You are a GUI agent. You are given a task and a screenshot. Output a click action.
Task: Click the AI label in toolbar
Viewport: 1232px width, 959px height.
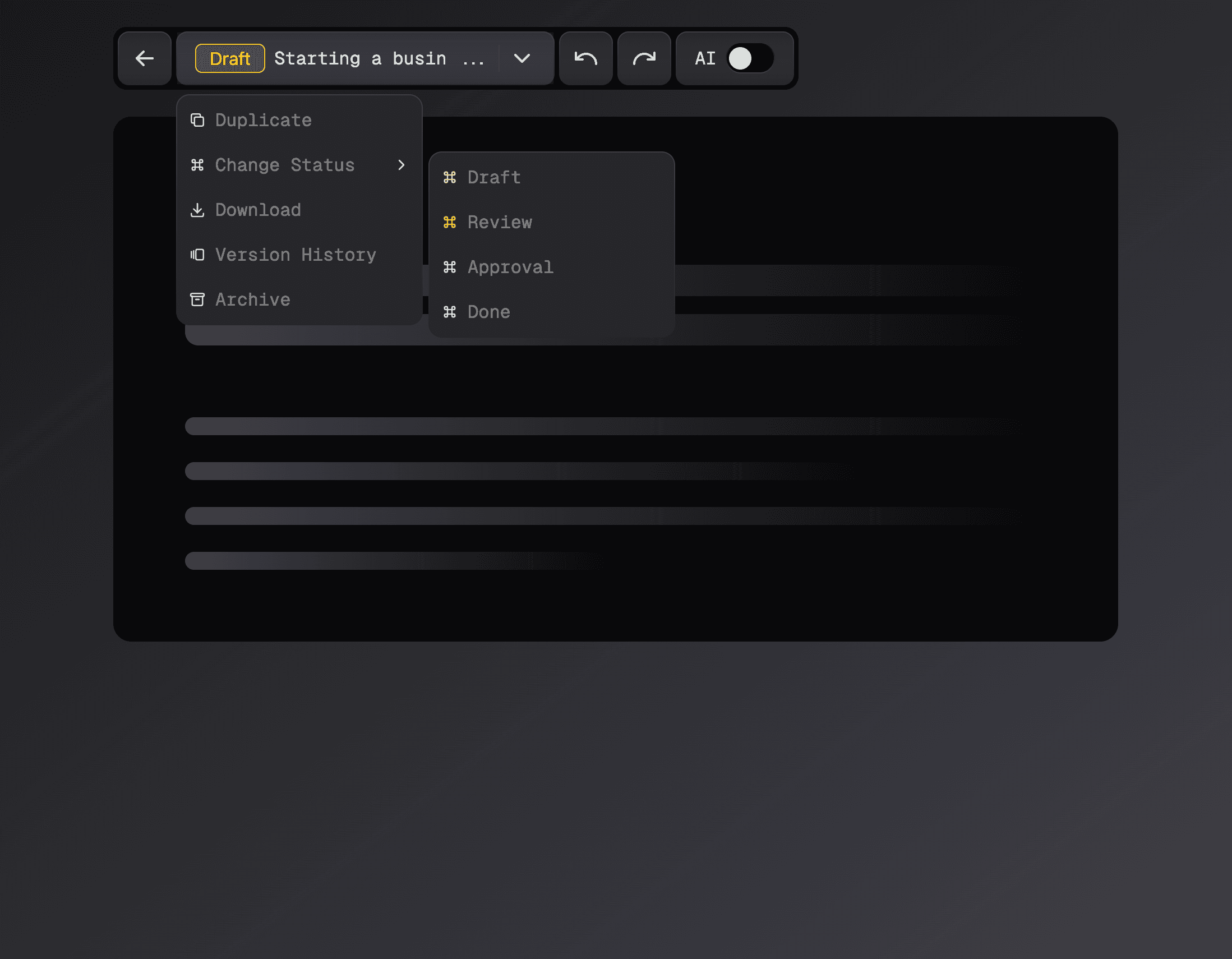click(705, 58)
